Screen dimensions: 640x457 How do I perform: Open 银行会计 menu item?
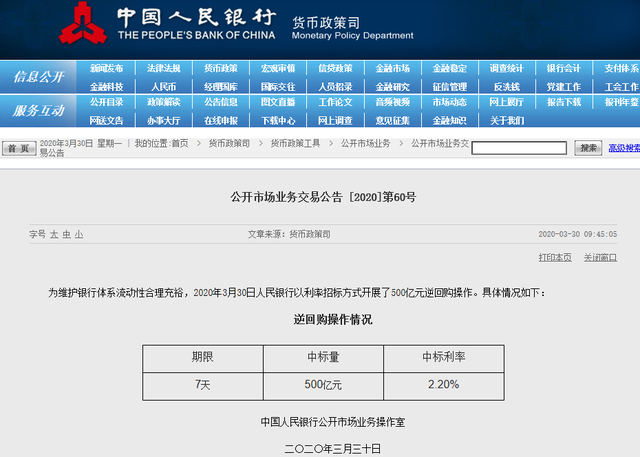point(564,68)
